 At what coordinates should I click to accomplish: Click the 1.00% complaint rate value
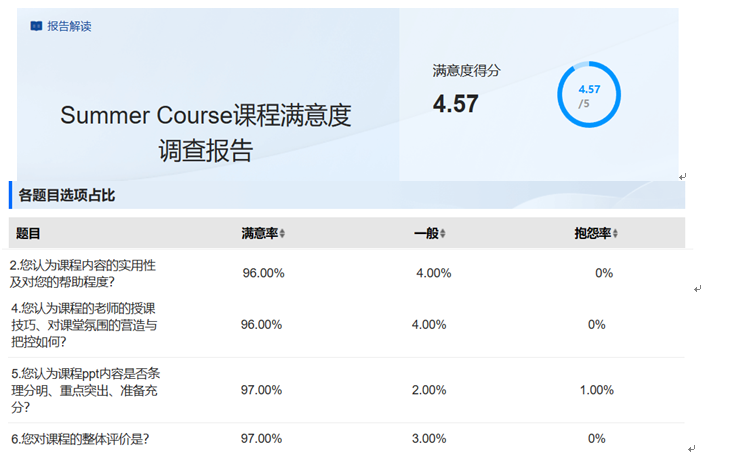597,390
